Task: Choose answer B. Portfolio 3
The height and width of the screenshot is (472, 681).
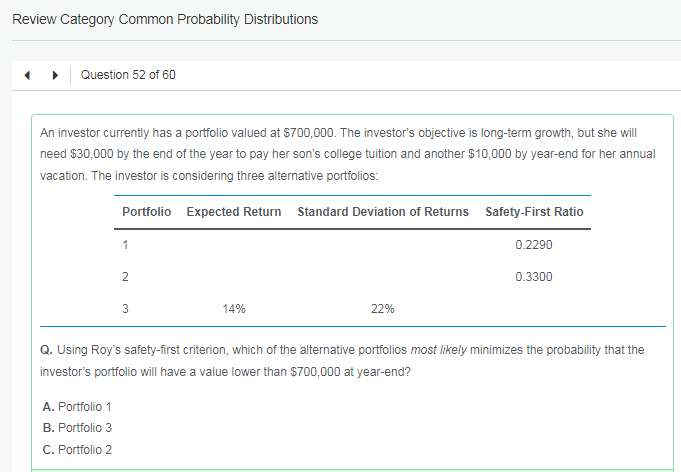Action: click(79, 428)
